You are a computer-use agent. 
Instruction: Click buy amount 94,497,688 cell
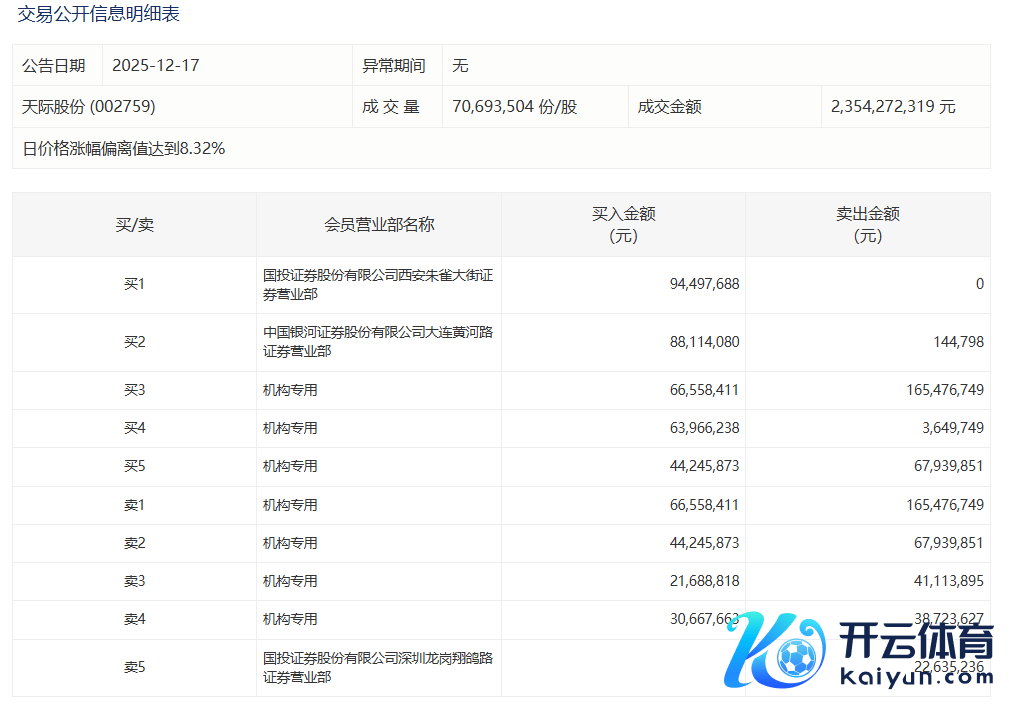(x=704, y=284)
